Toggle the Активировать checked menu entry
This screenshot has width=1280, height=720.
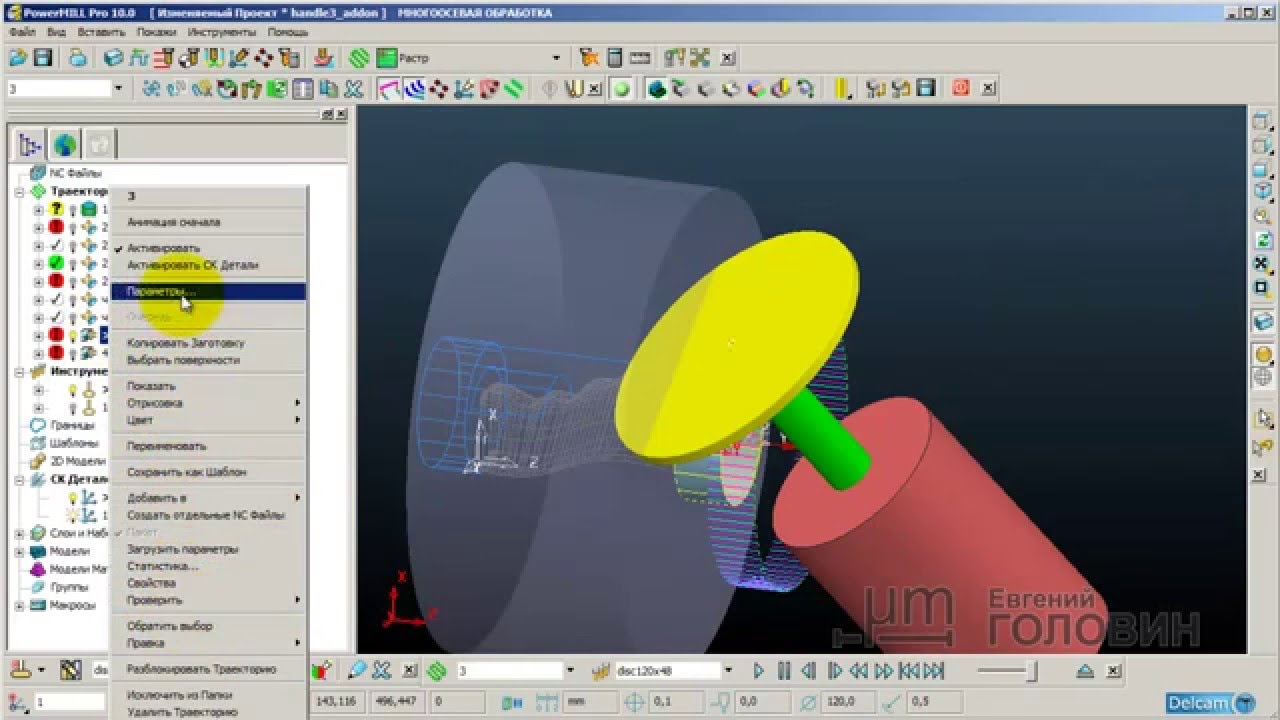tap(163, 248)
